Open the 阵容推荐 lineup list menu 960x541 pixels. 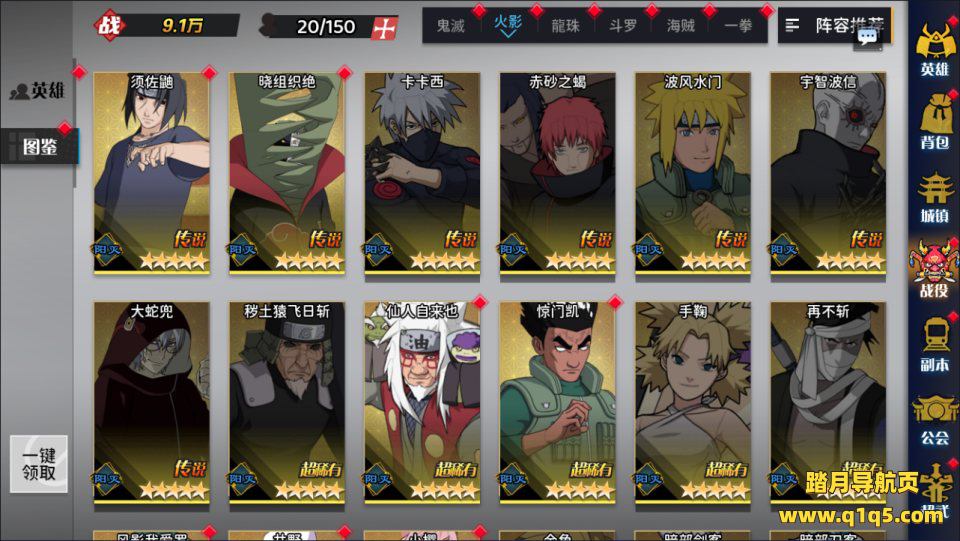[835, 25]
